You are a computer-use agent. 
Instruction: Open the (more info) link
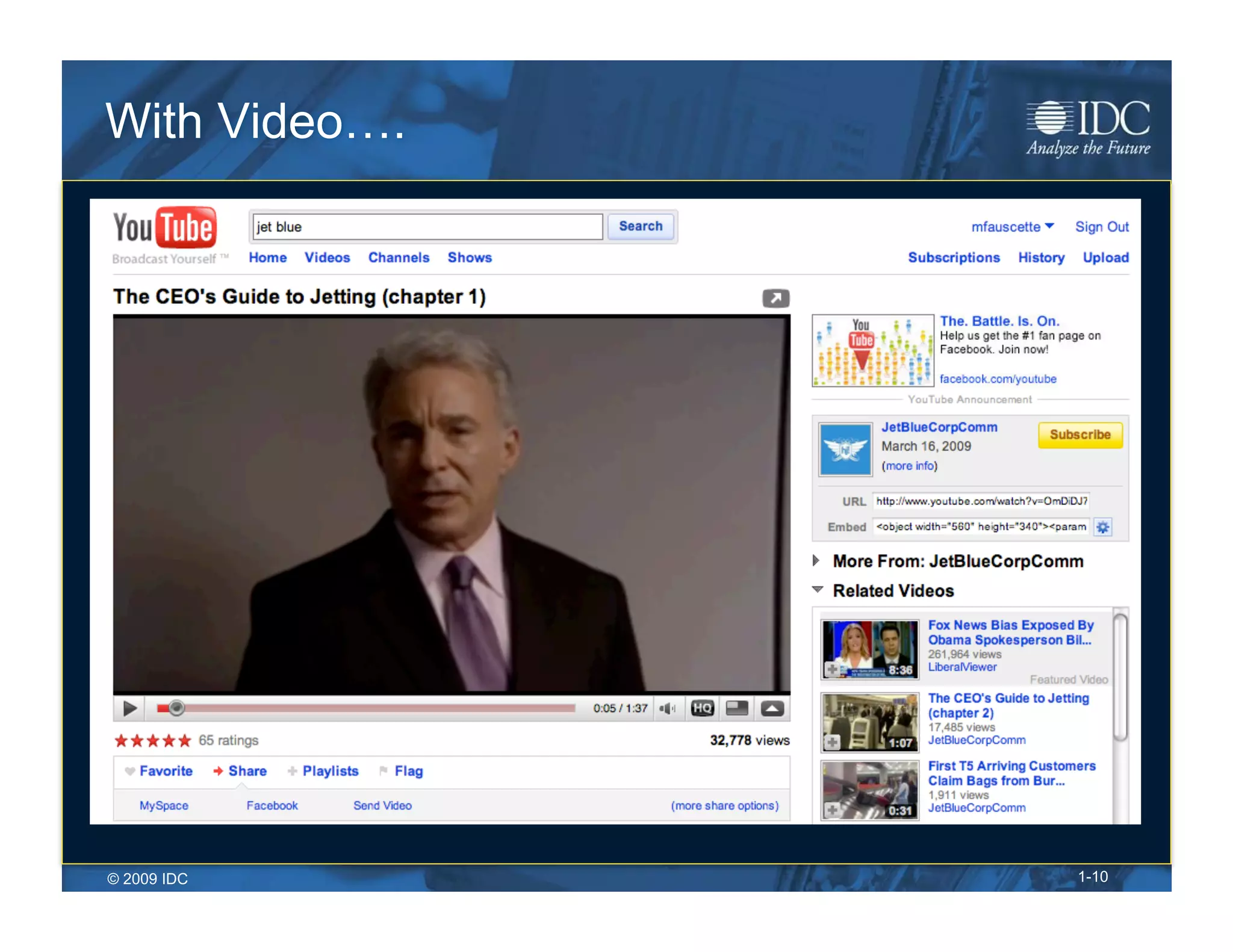[x=910, y=466]
